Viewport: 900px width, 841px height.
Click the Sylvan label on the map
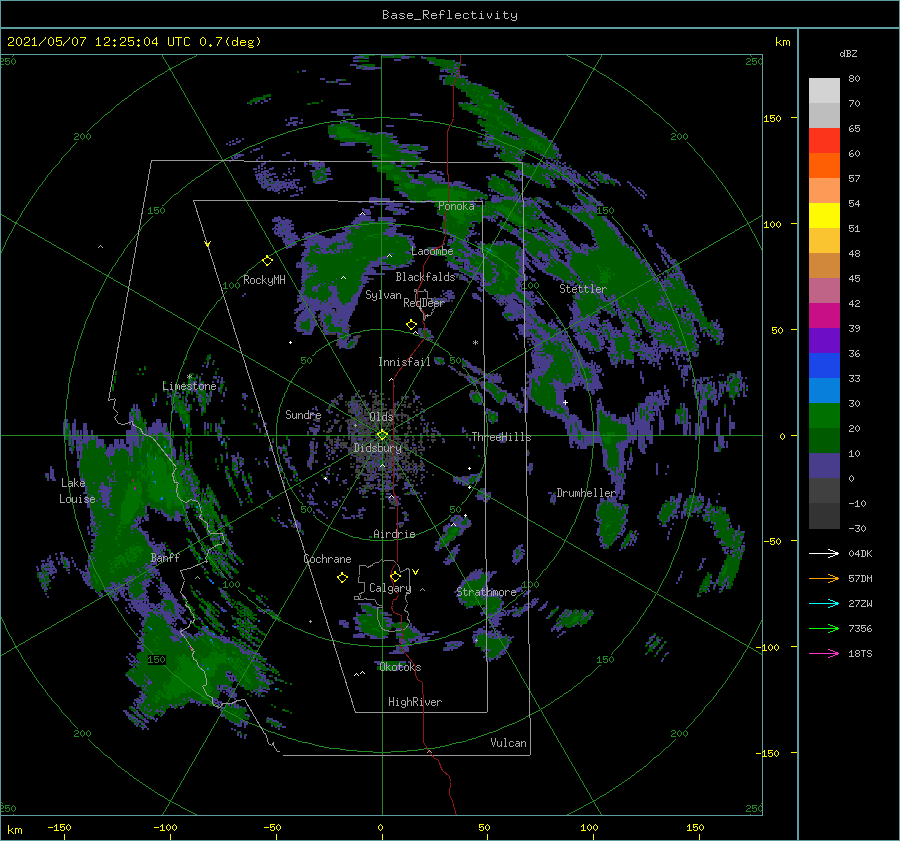(383, 295)
